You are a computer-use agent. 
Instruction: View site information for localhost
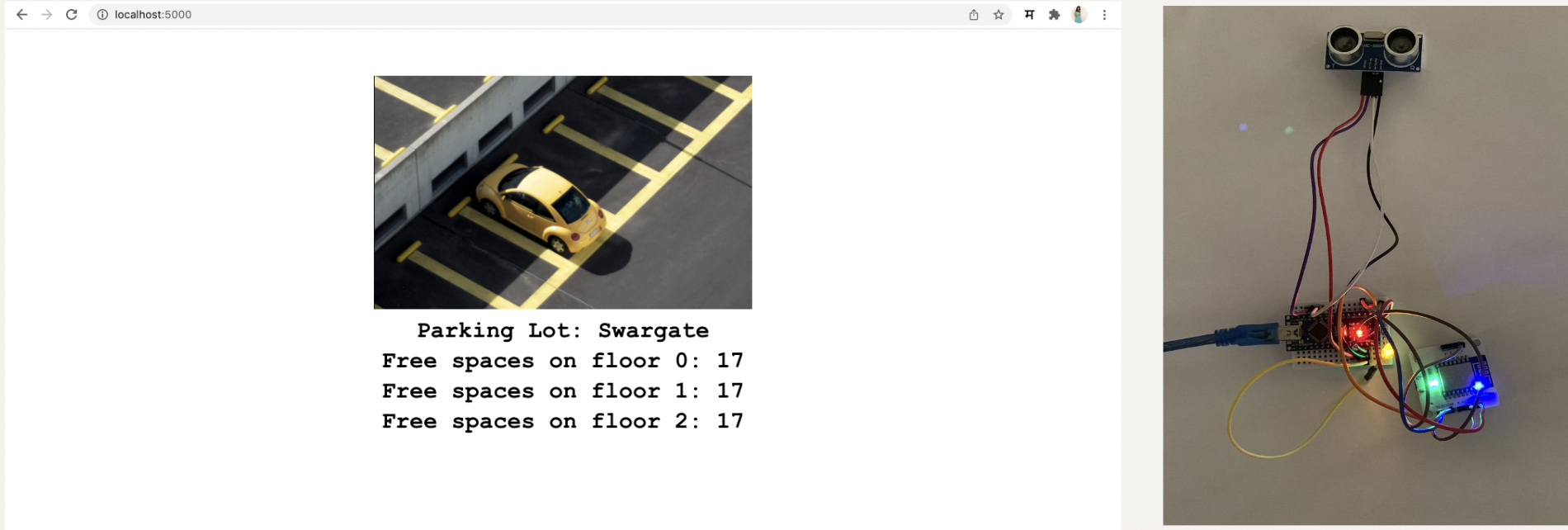click(x=102, y=15)
